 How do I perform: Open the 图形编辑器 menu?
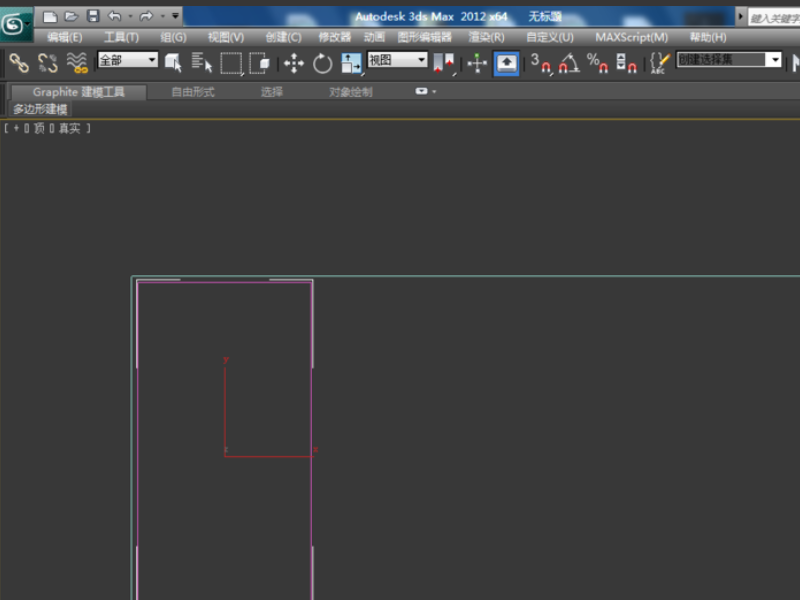point(425,37)
